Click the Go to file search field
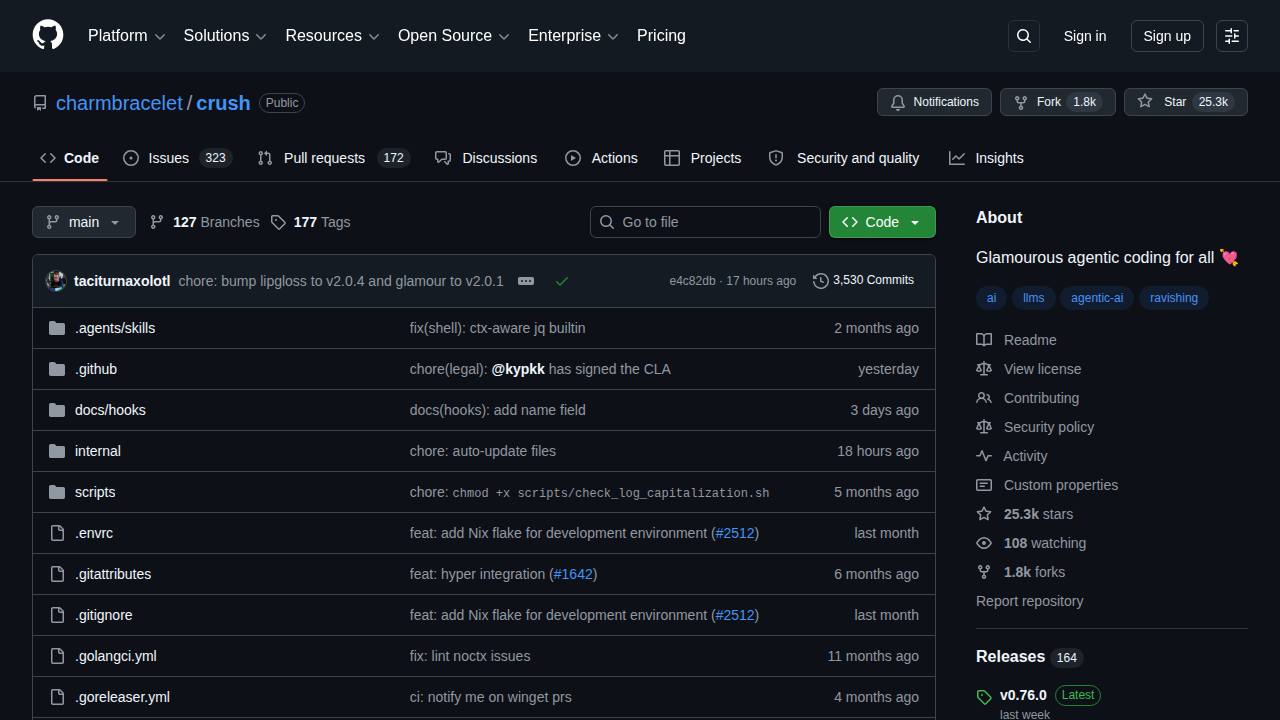1280x720 pixels. tap(705, 222)
